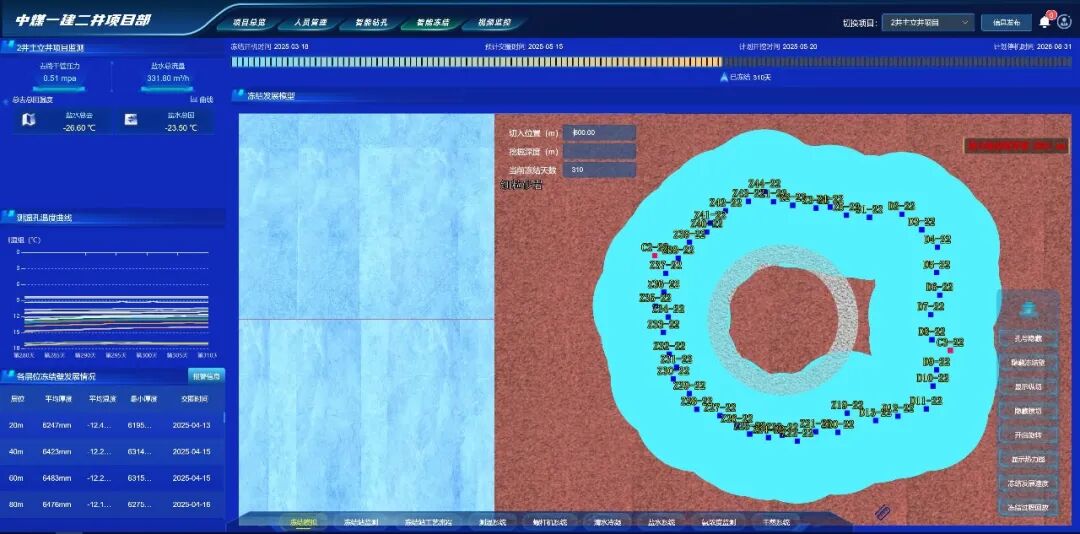The height and width of the screenshot is (534, 1080).
Task: Click 冻结过程回放 replay button
Action: coord(1028,507)
